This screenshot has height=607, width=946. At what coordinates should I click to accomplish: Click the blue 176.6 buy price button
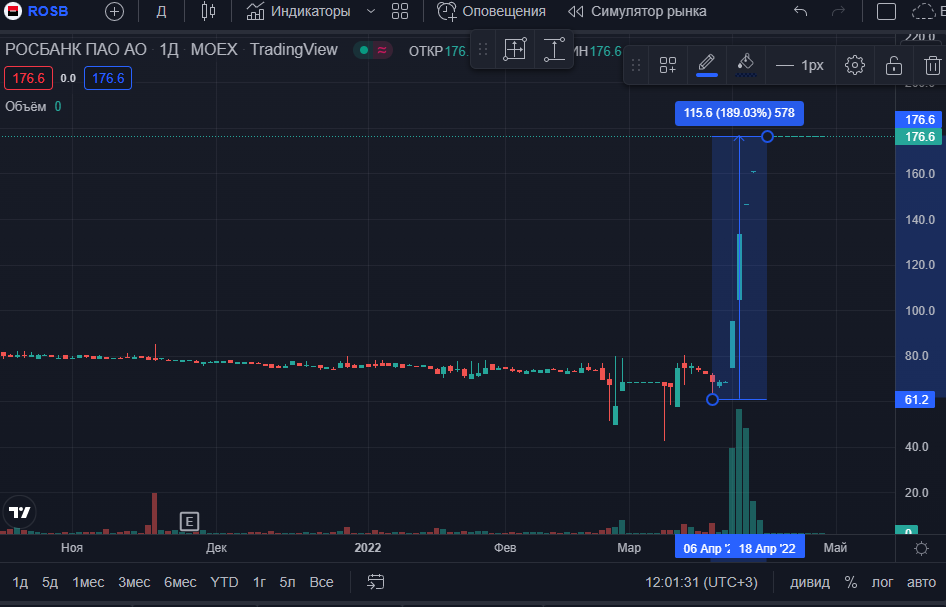point(108,78)
